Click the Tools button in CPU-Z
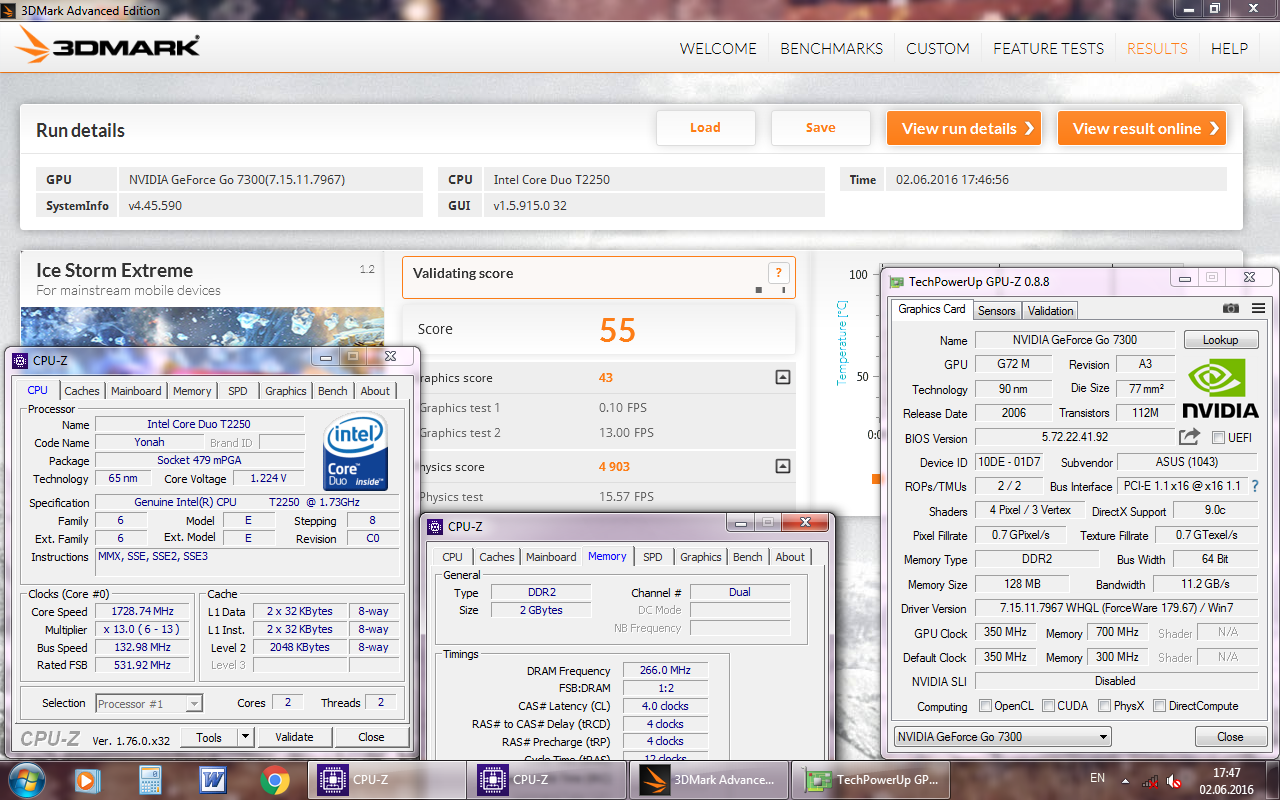The height and width of the screenshot is (800, 1280). coord(209,737)
